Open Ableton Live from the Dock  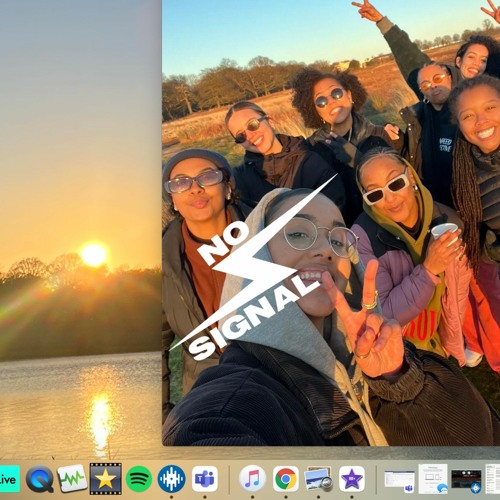[9, 479]
